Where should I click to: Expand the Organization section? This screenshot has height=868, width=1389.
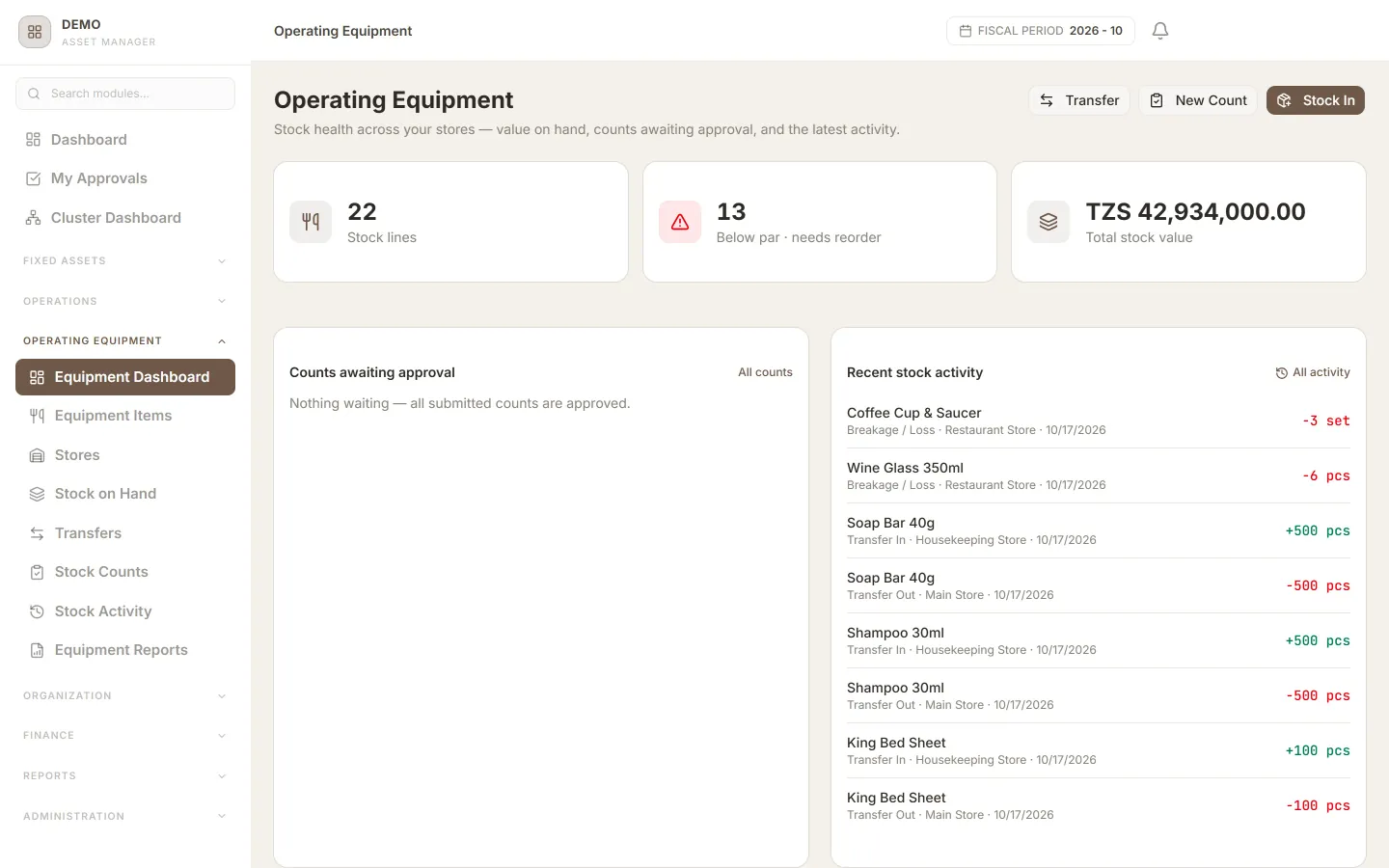[x=125, y=696]
